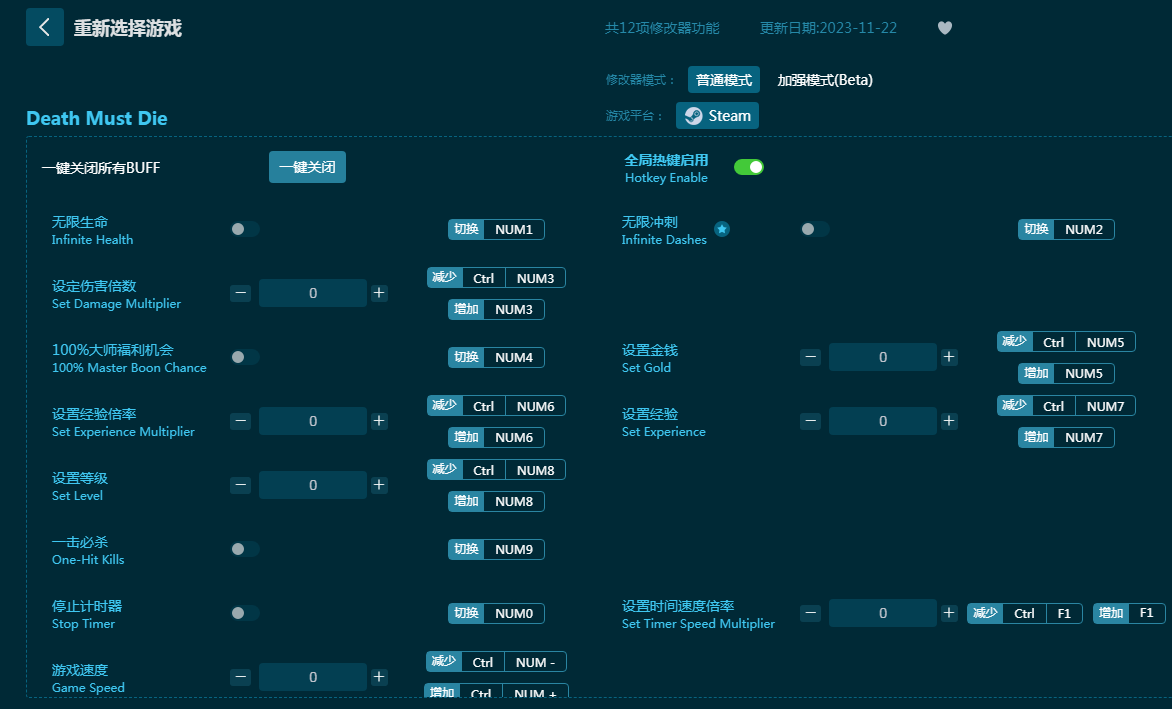
Task: Click the plus icon for Set Damage Multiplier
Action: coord(379,293)
